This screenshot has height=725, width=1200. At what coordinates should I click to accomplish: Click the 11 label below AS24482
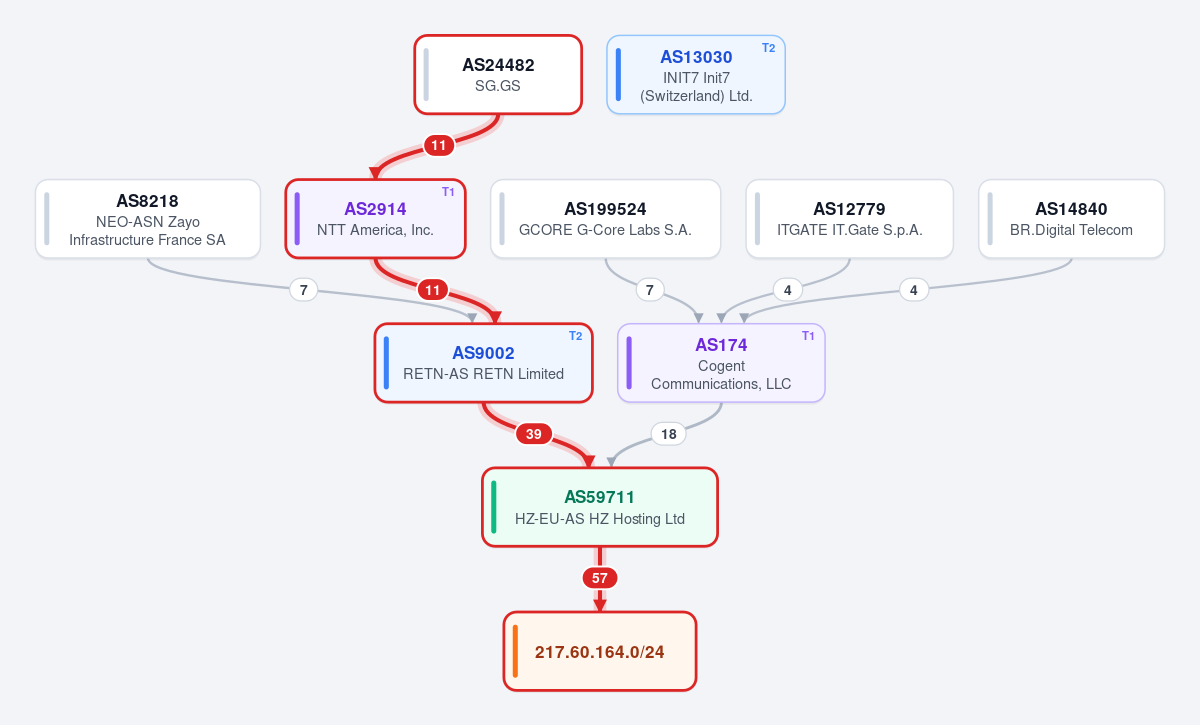(439, 146)
